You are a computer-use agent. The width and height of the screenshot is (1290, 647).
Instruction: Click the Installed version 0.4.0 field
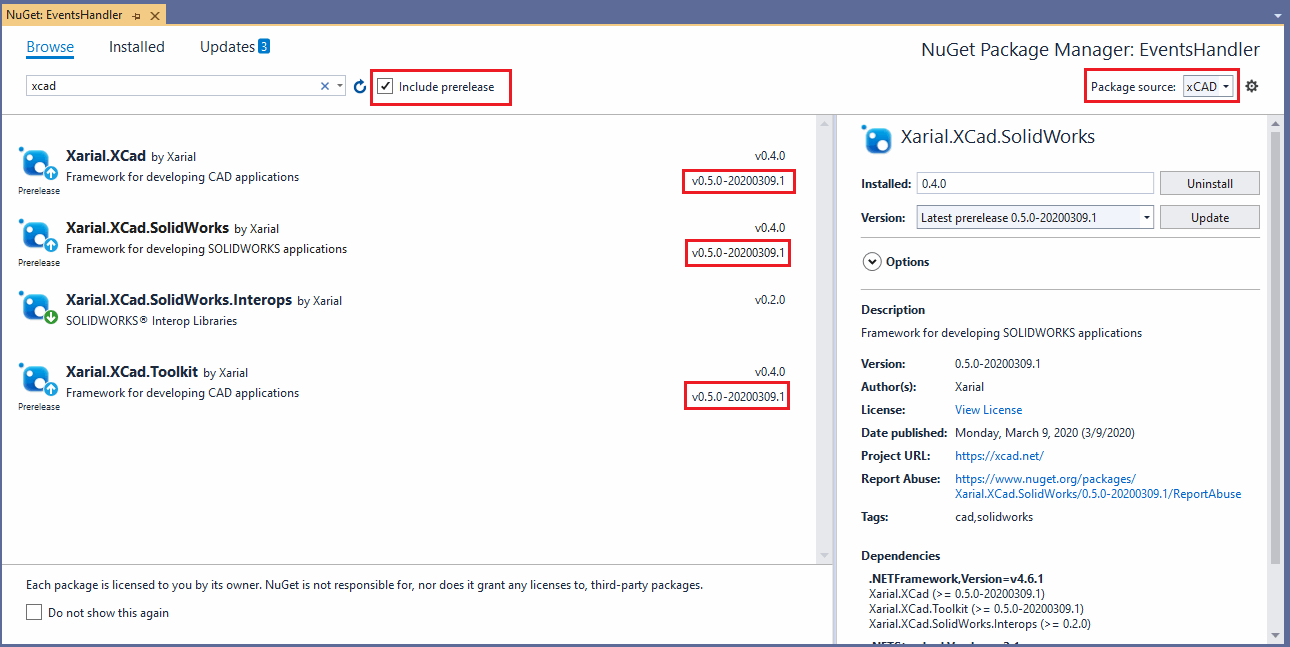click(1035, 184)
